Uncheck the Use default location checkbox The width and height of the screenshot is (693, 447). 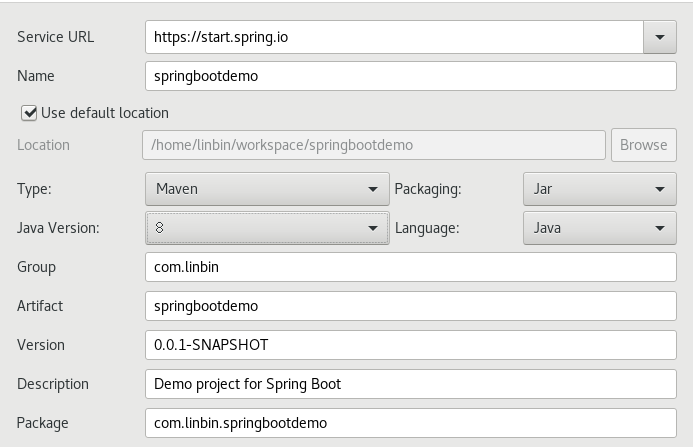click(28, 113)
